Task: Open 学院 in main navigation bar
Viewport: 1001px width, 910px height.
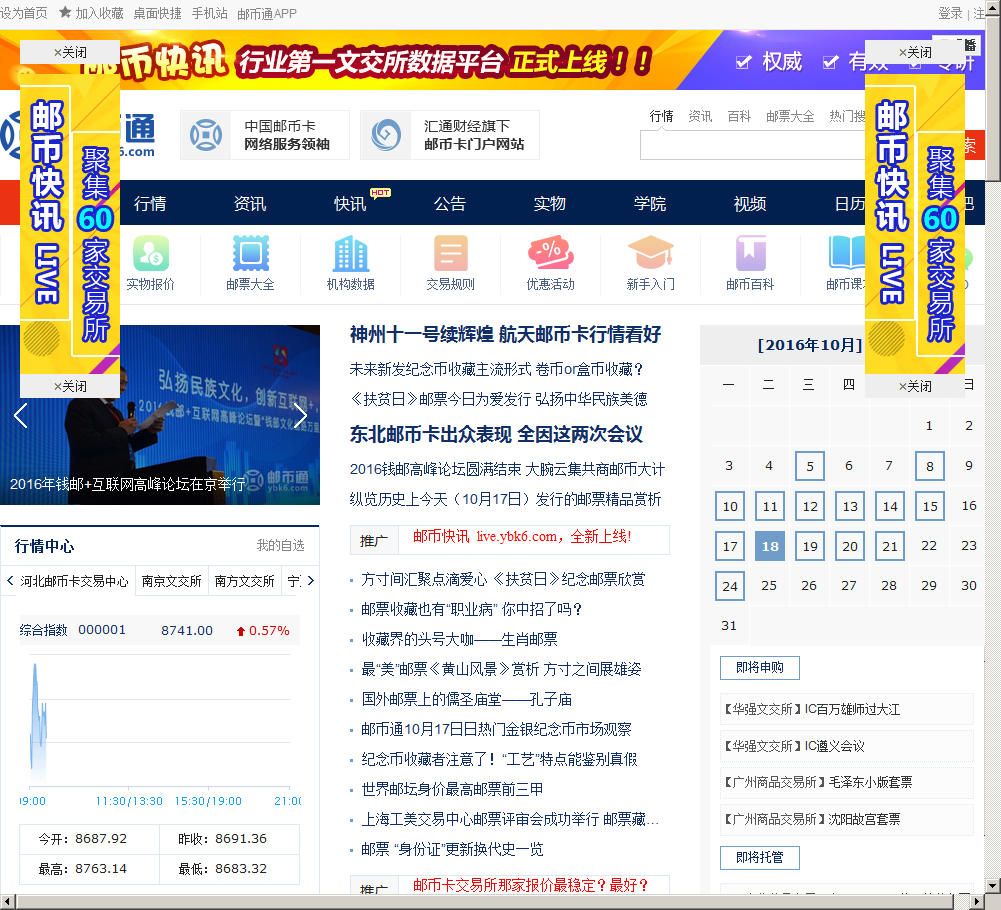Action: [650, 204]
